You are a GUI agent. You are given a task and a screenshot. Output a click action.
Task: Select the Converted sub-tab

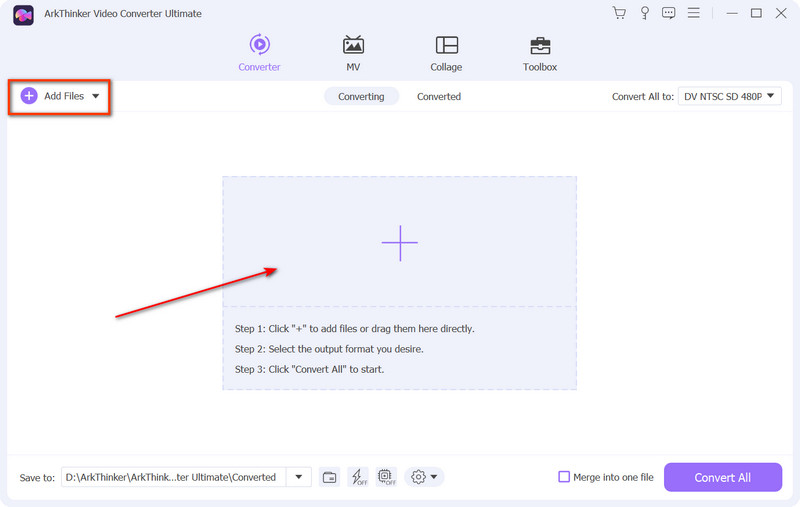pyautogui.click(x=439, y=96)
